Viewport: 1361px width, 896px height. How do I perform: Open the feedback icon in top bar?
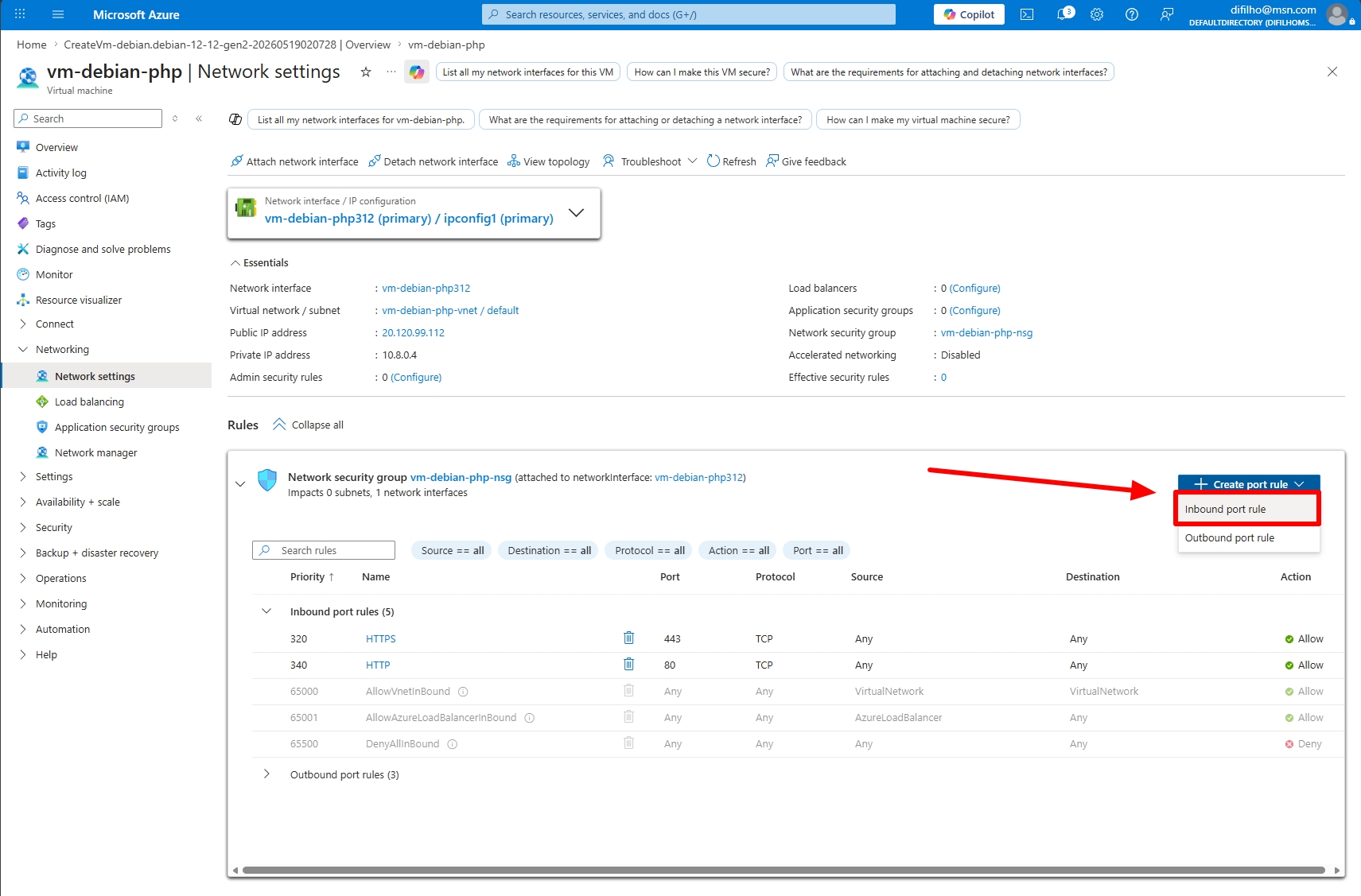(x=1167, y=14)
